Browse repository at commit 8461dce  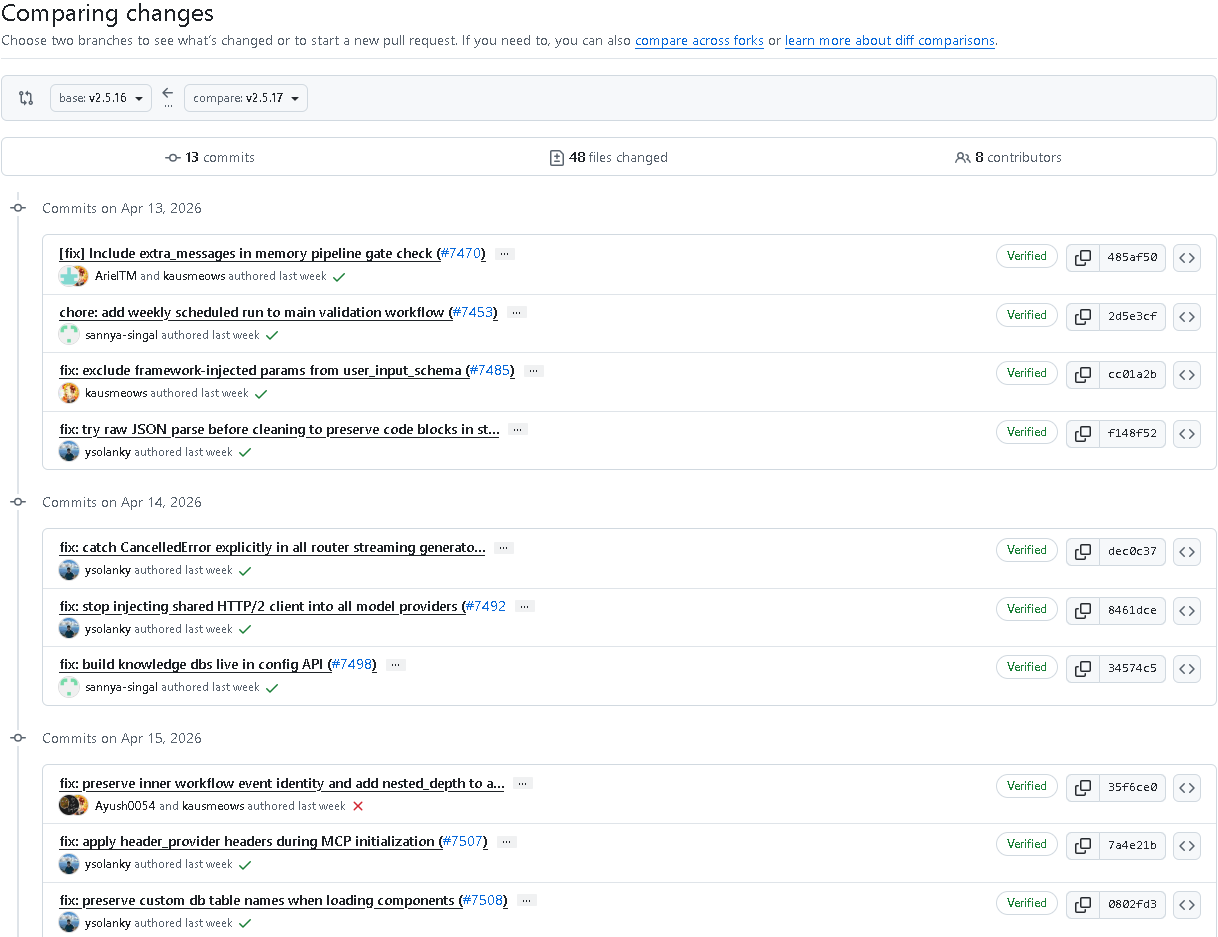(1186, 610)
